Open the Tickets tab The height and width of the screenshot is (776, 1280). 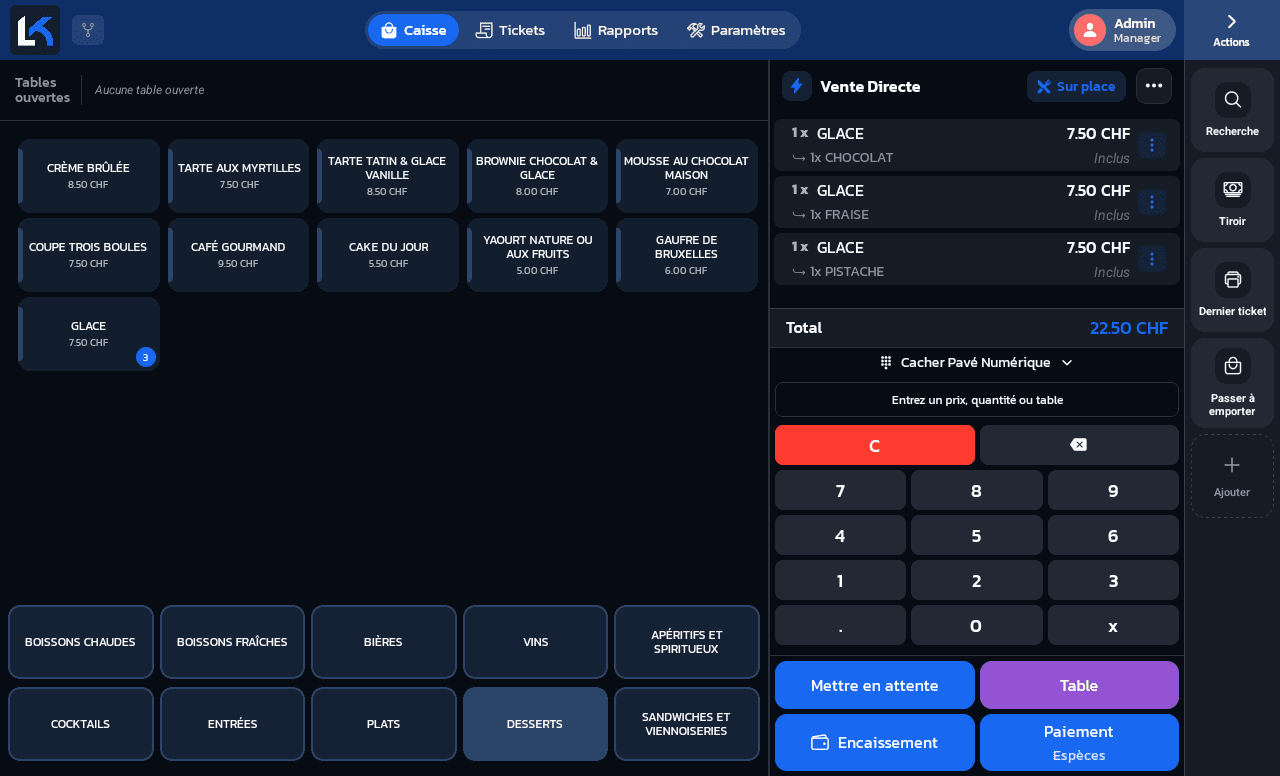(x=510, y=30)
